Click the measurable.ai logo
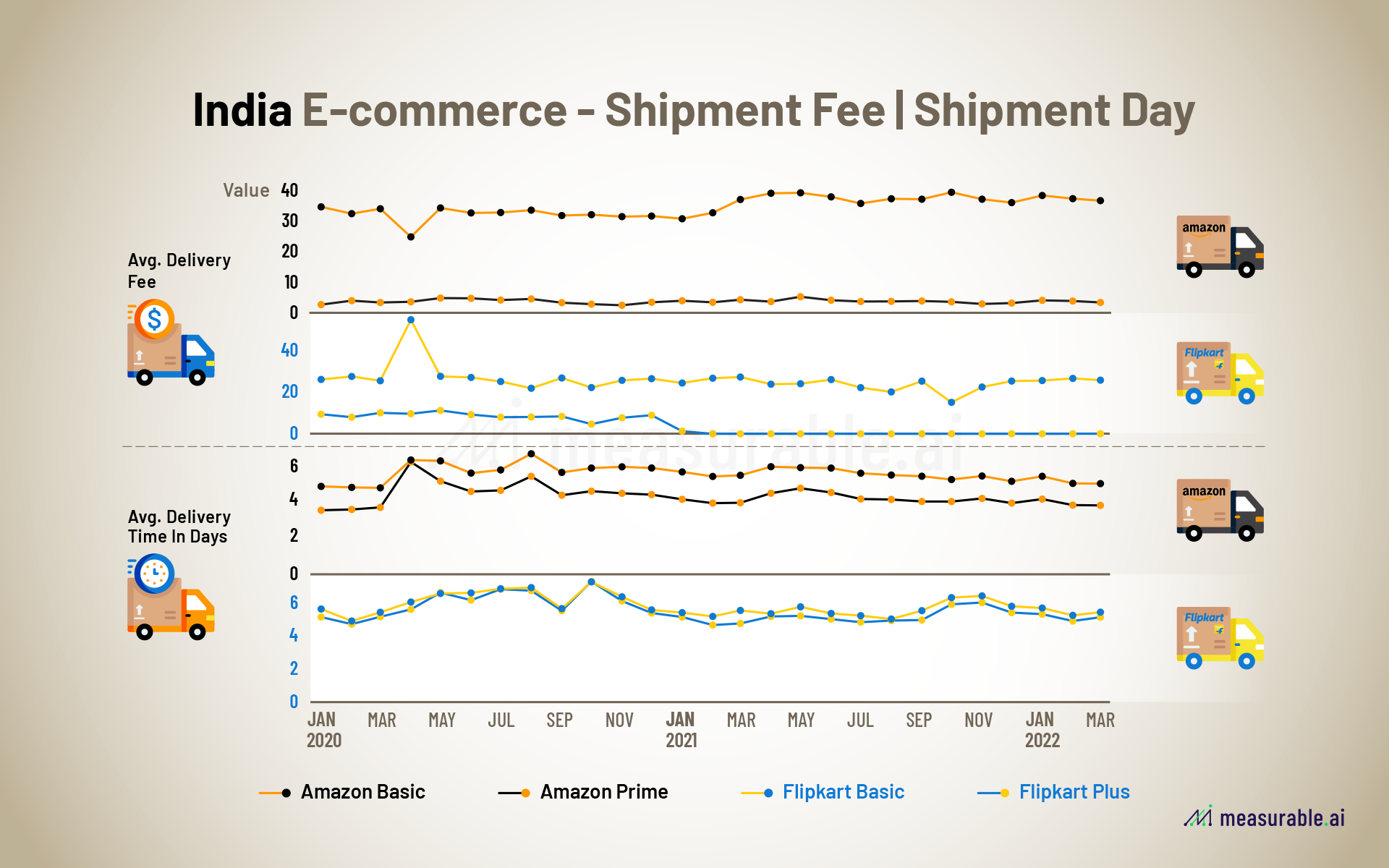 [1264, 817]
